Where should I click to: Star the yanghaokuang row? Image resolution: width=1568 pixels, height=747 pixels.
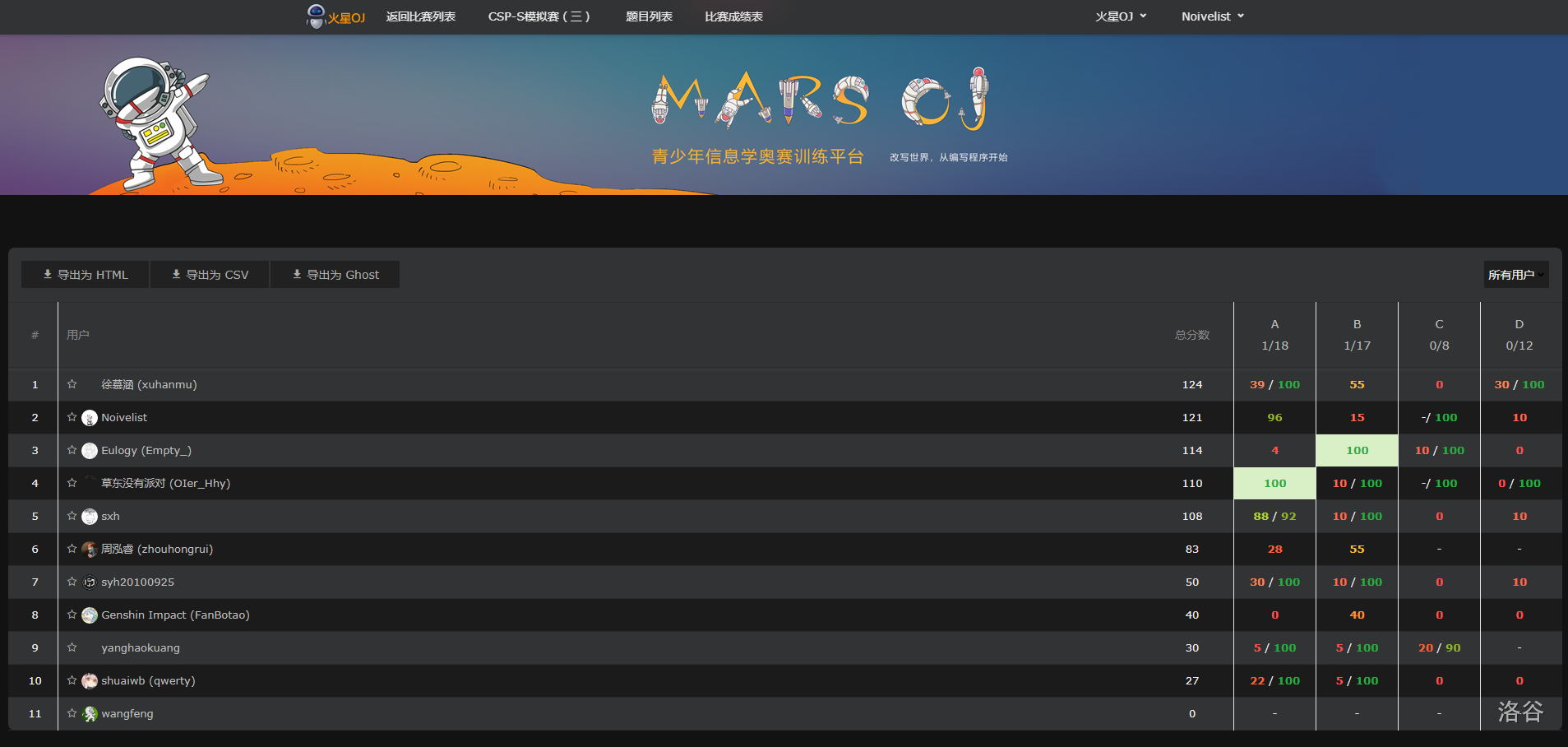(x=72, y=647)
